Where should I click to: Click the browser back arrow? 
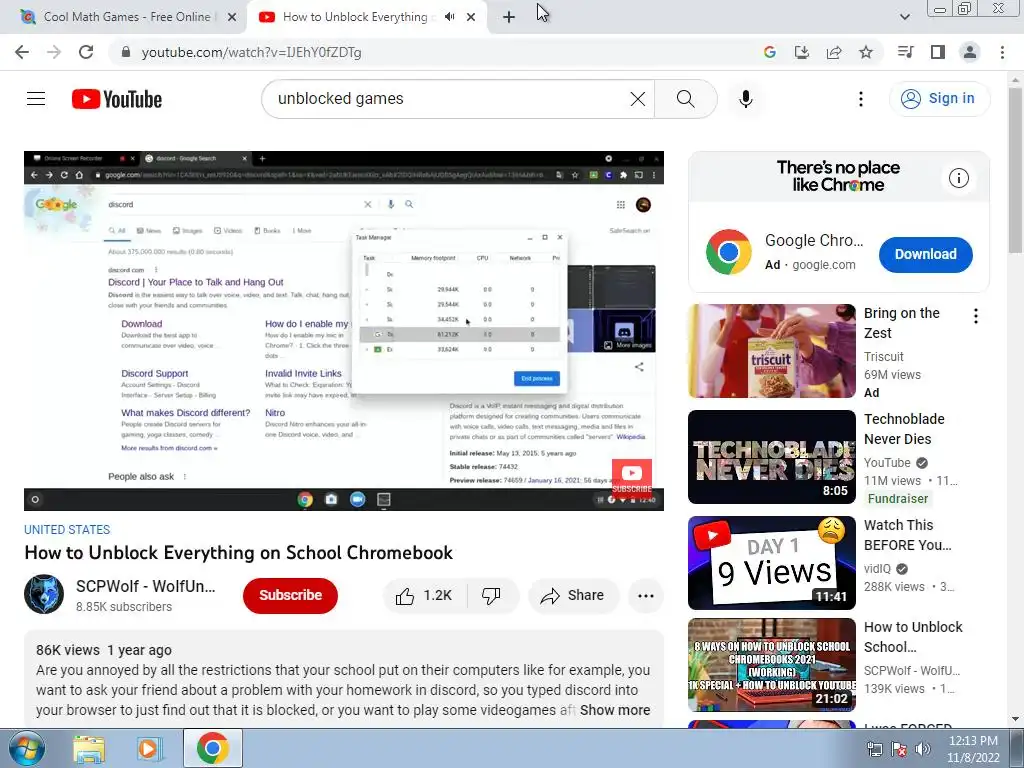coord(22,52)
